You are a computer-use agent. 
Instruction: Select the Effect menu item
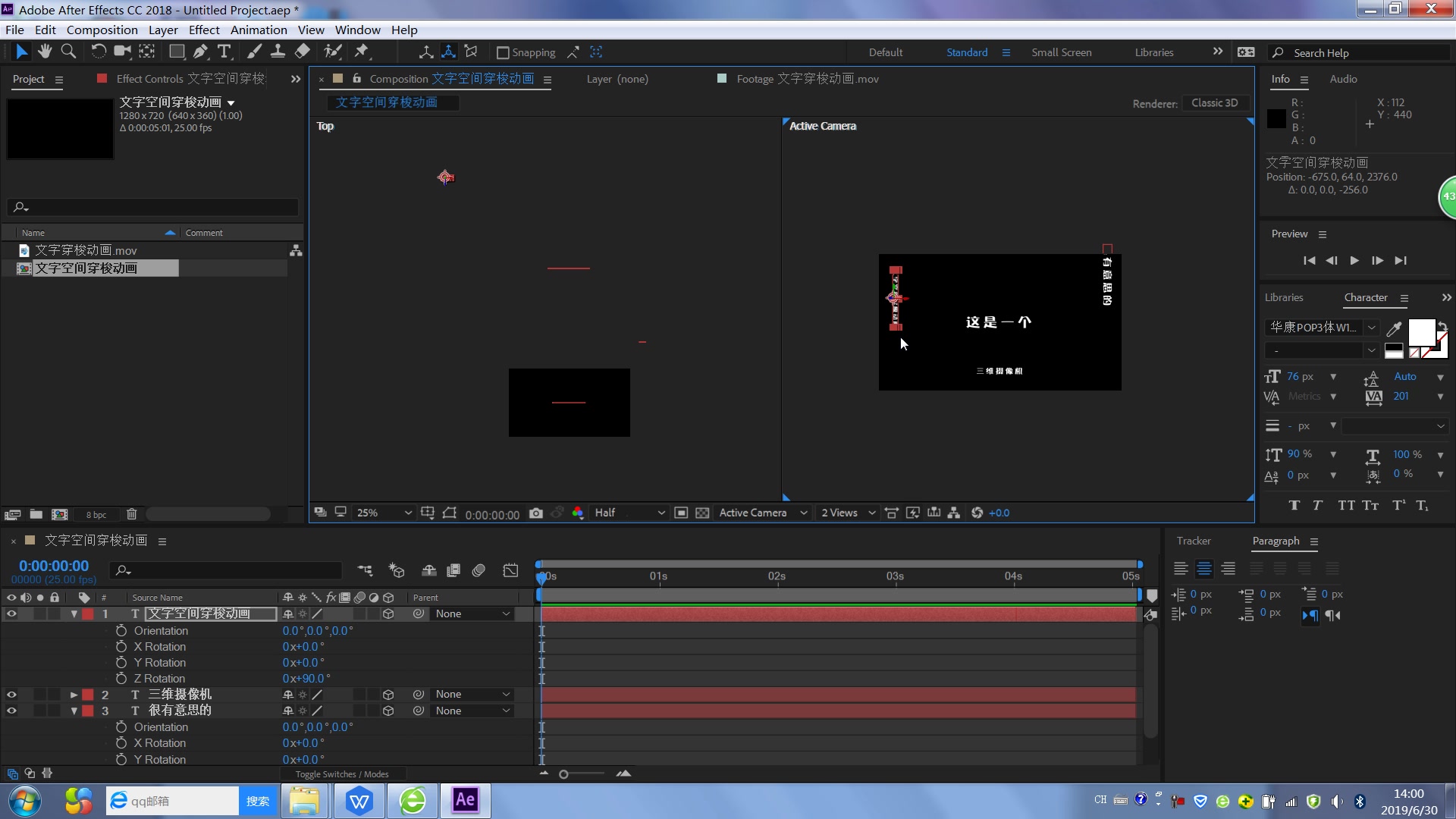(203, 30)
